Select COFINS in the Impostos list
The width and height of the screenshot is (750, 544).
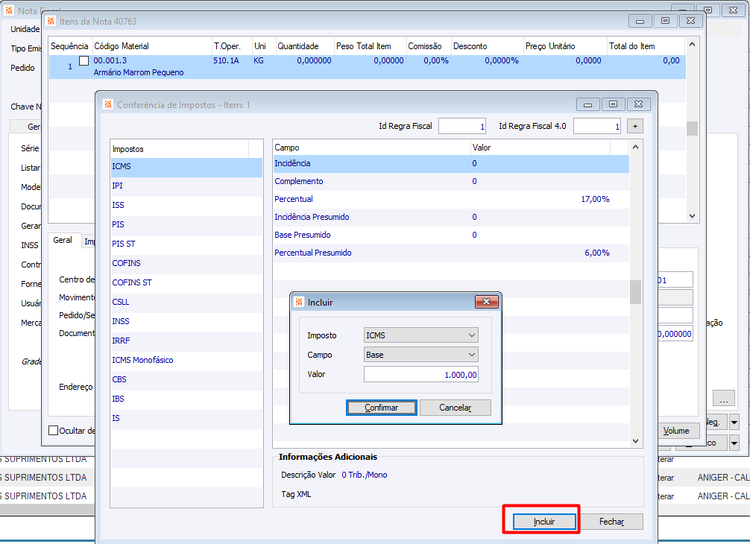click(x=187, y=263)
